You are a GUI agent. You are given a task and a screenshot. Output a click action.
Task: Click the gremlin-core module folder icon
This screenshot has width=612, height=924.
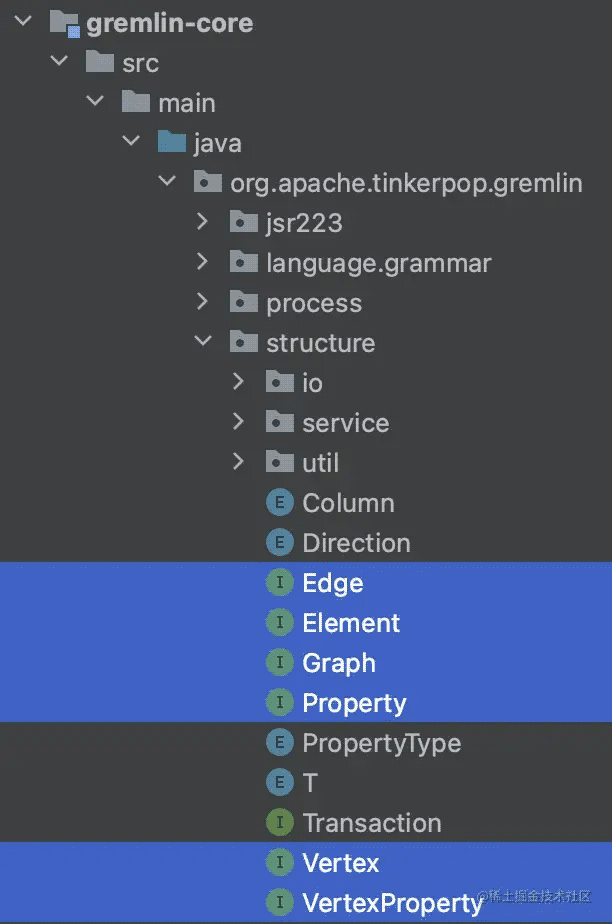[x=64, y=22]
